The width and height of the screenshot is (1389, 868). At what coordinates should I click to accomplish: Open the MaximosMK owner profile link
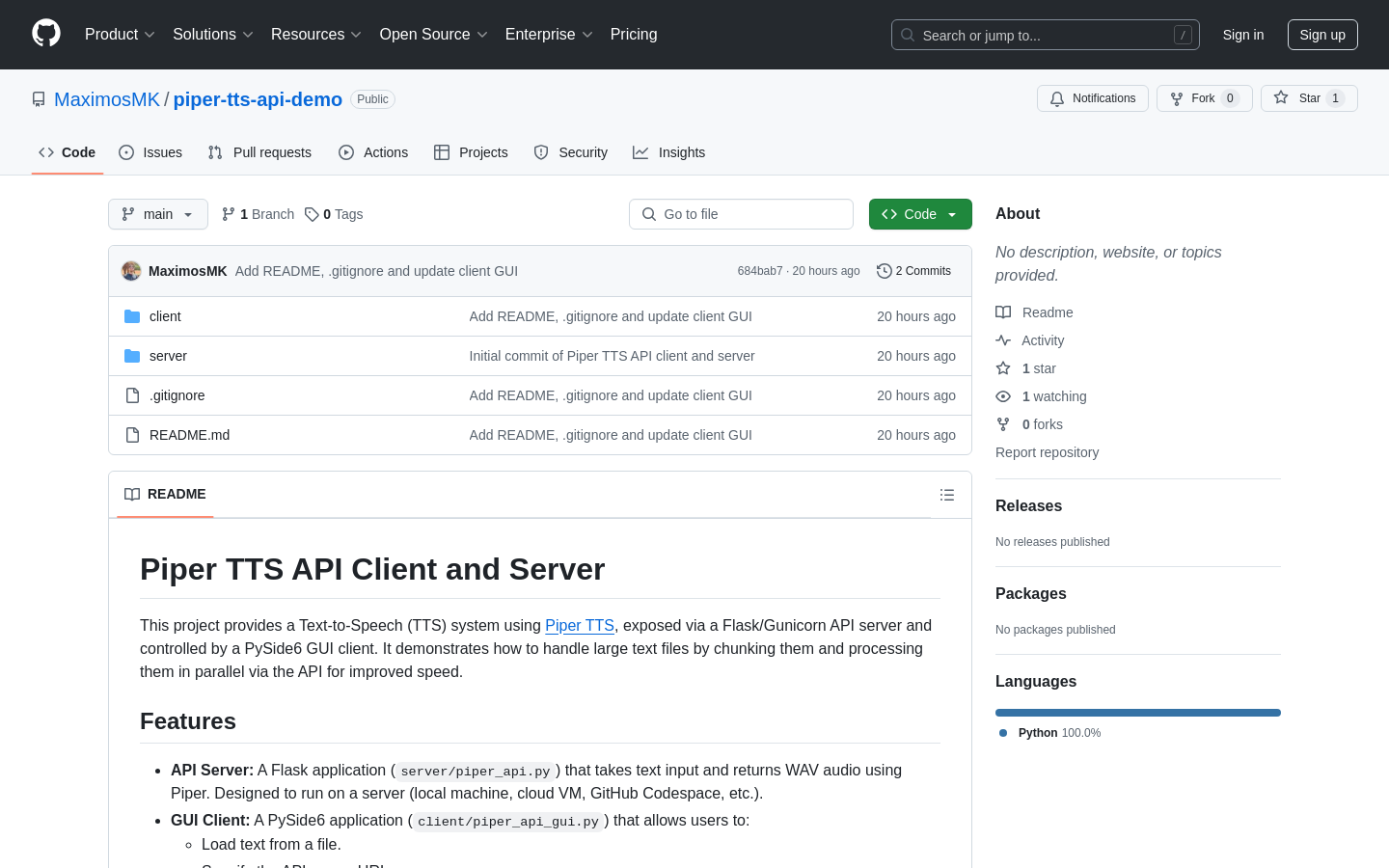107,99
